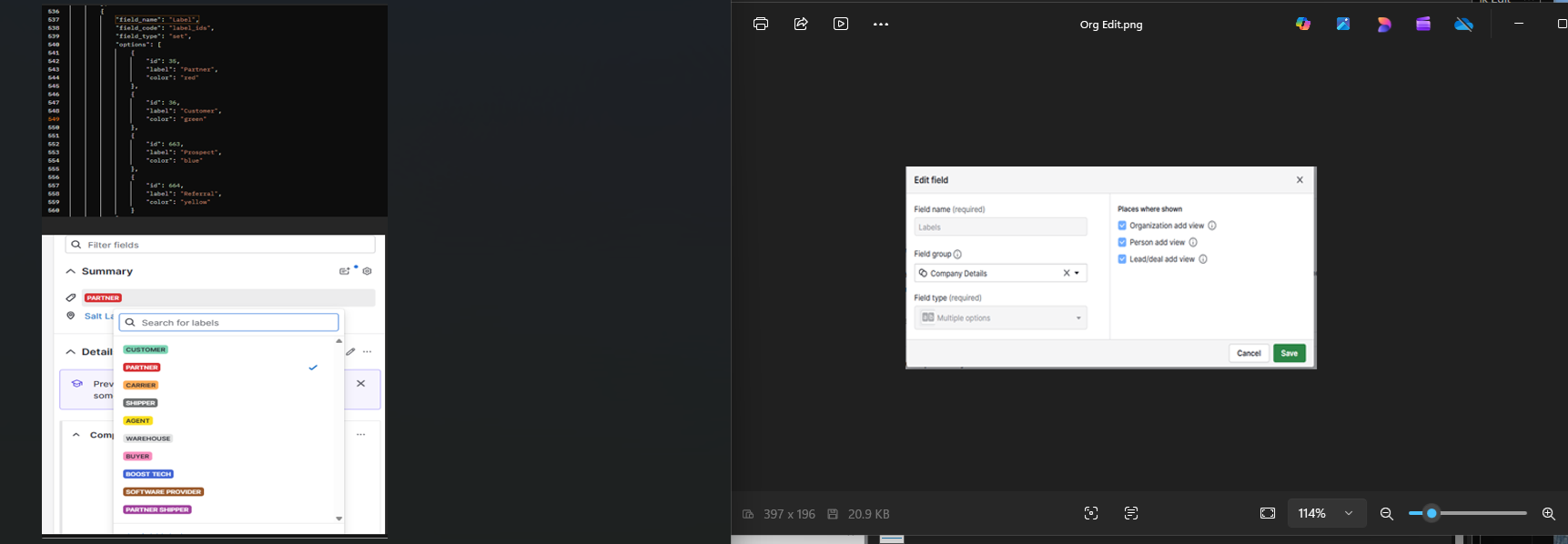Screen dimensions: 1568x544
Task: Launch the Copilot icon in Photos header
Action: [x=1303, y=25]
